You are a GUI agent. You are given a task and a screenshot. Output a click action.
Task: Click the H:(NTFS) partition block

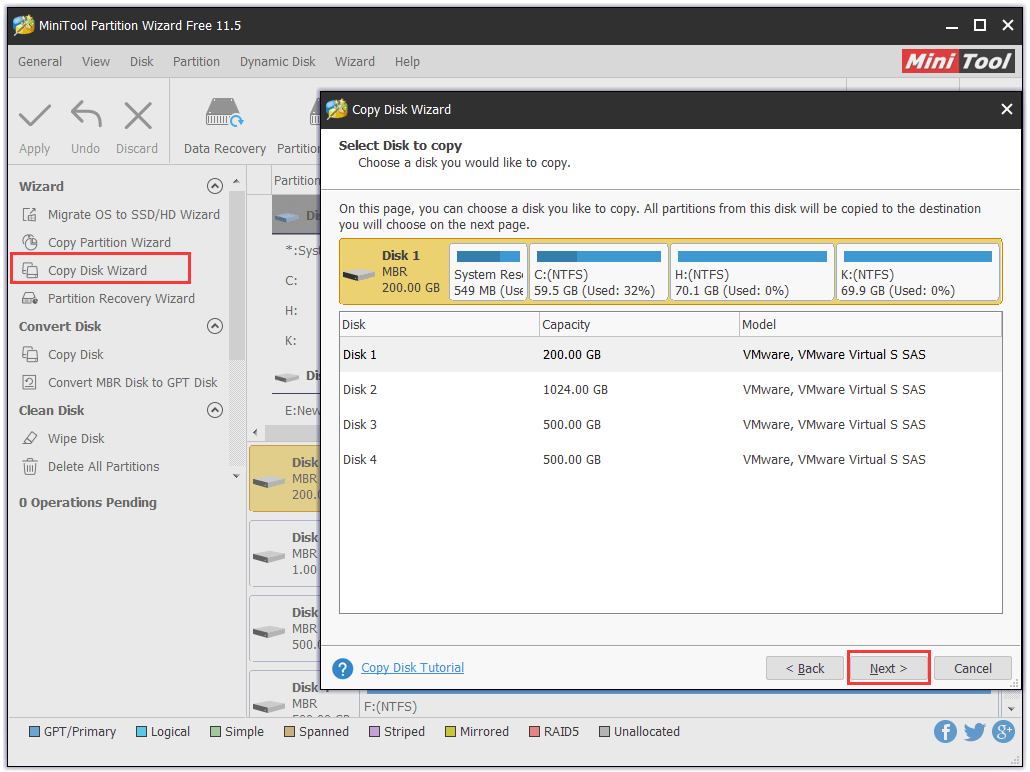[x=752, y=273]
